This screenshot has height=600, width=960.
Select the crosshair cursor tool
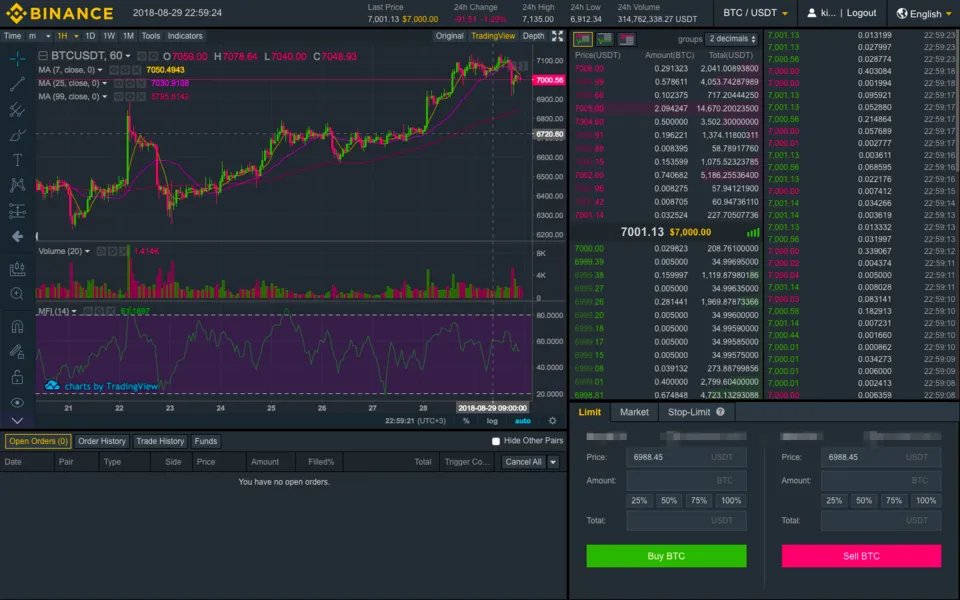click(17, 59)
